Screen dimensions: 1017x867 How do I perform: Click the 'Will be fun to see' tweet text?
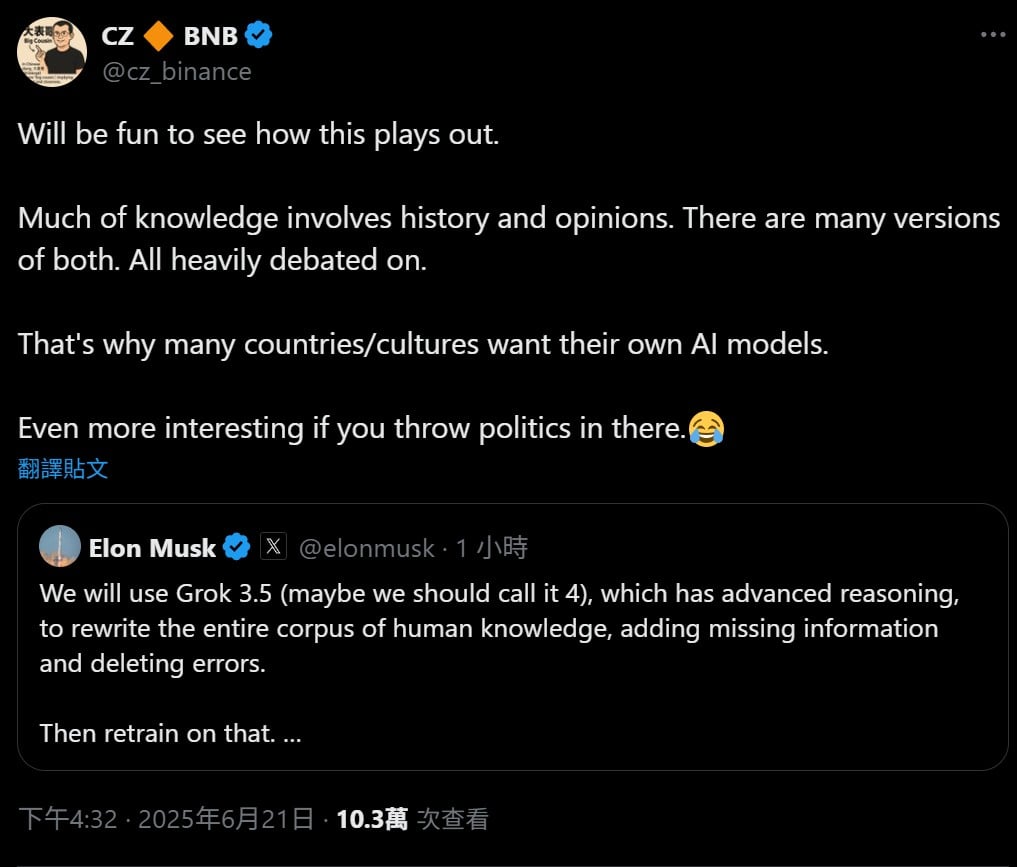(x=258, y=134)
